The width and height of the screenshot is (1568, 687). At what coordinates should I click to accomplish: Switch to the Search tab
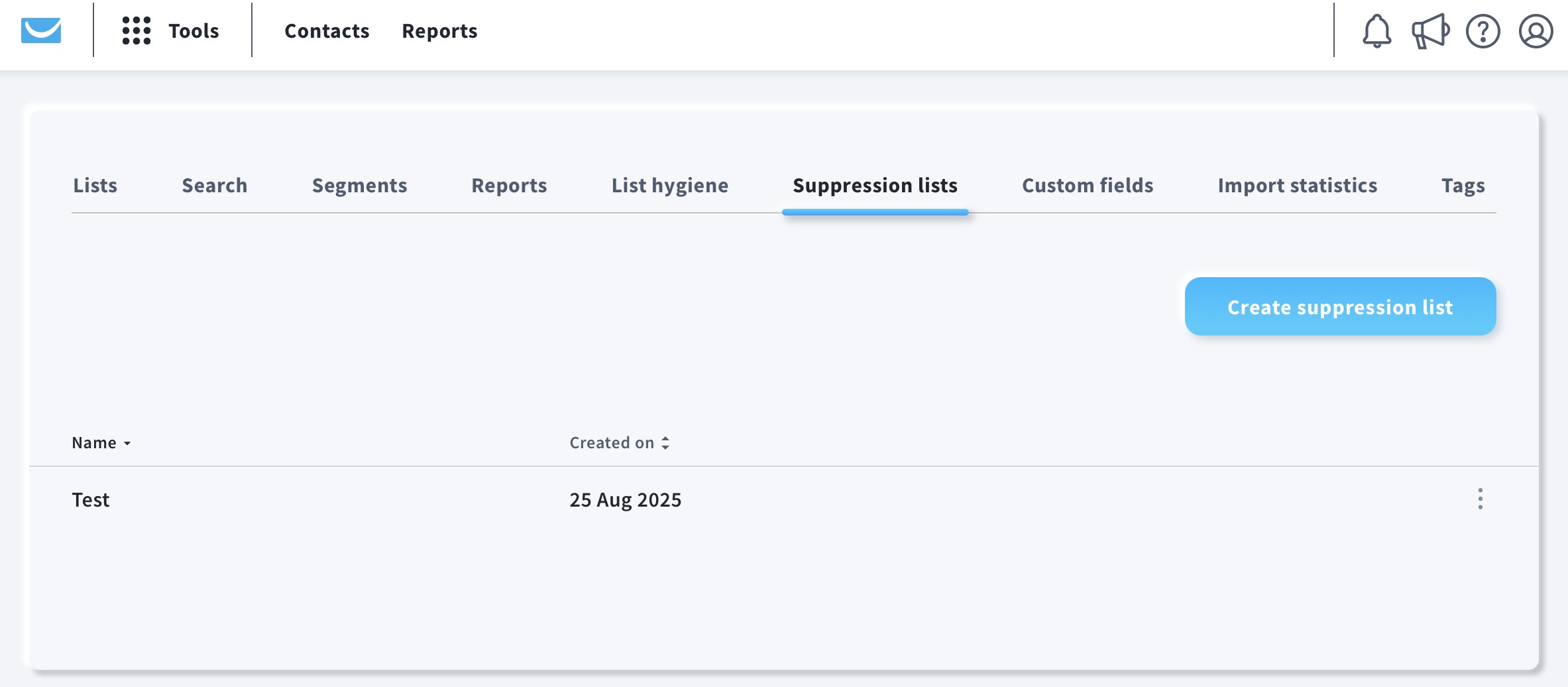(x=214, y=185)
